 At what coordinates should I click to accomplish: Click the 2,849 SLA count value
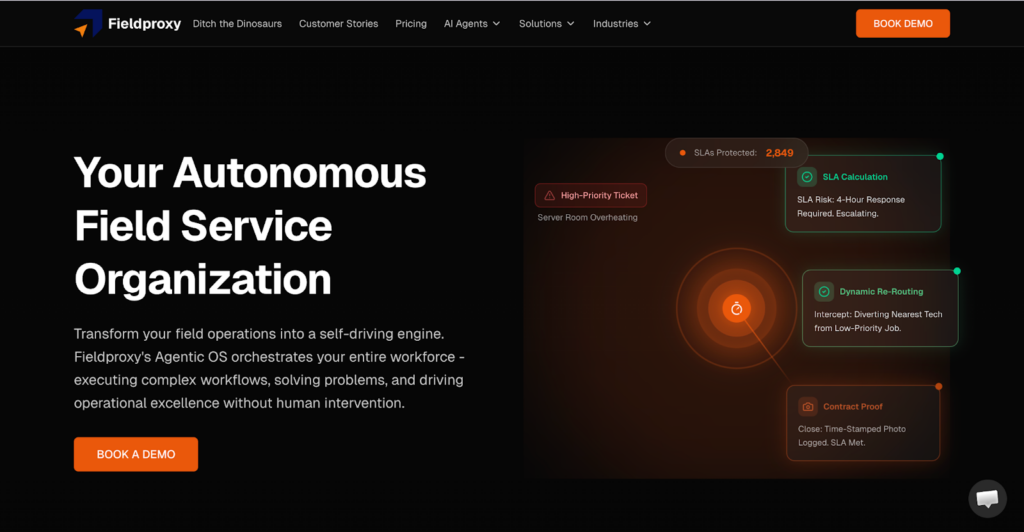(x=779, y=153)
